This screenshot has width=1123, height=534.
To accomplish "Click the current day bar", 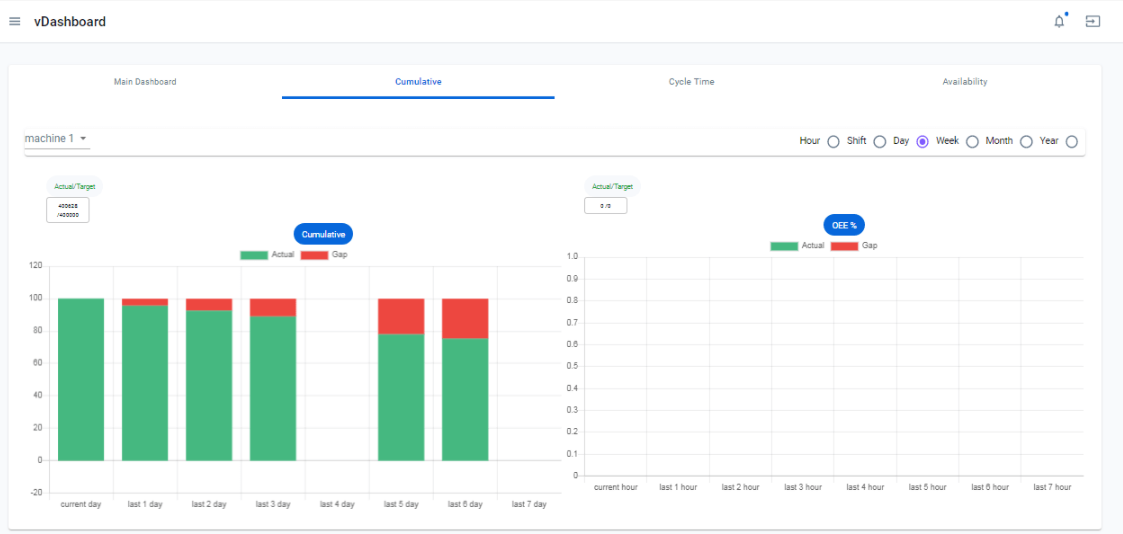I will pyautogui.click(x=81, y=379).
